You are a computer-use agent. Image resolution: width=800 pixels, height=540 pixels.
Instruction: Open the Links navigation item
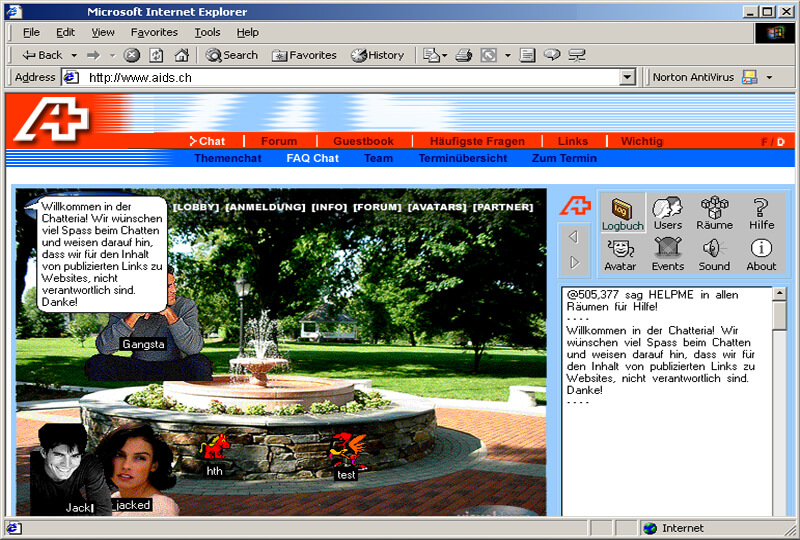click(572, 141)
